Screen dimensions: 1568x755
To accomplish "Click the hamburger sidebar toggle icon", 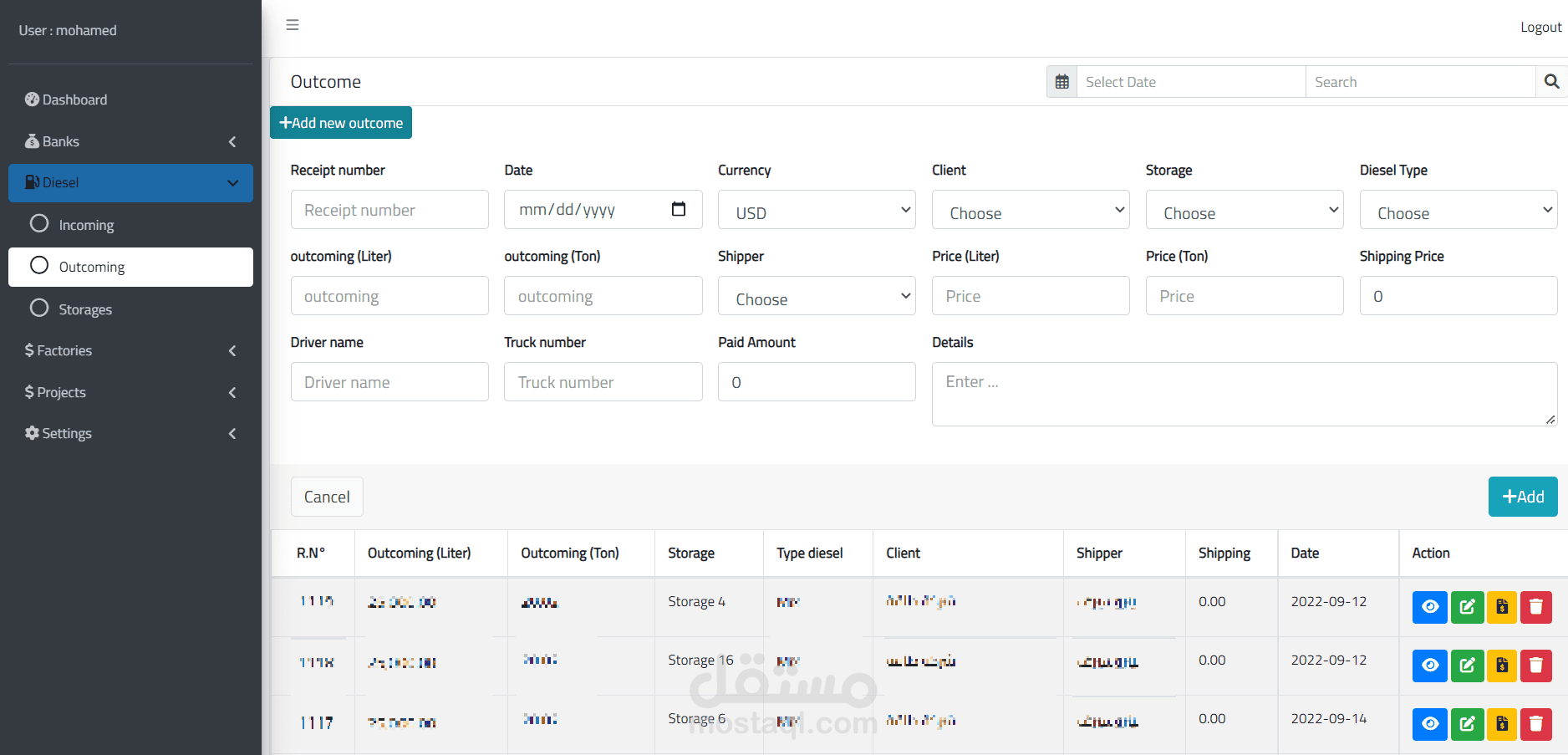I will (x=293, y=25).
